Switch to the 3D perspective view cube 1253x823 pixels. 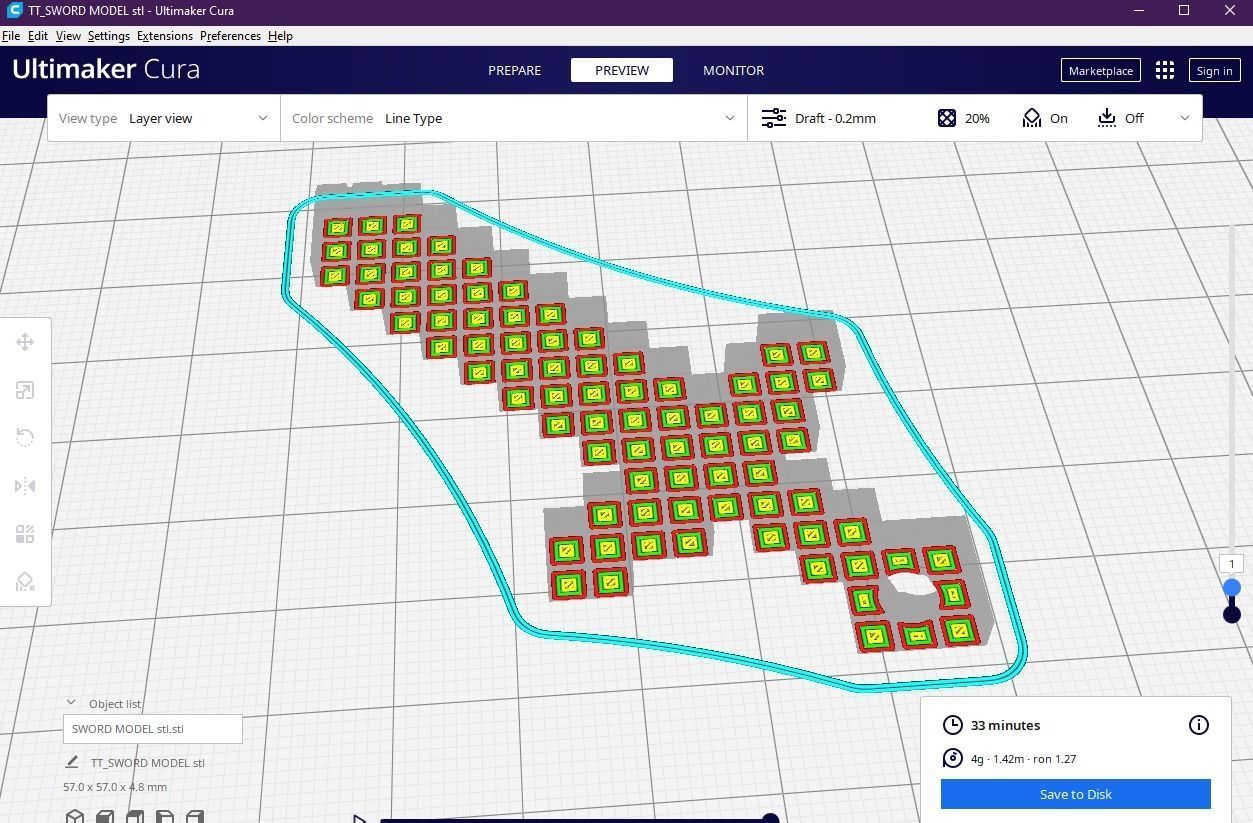coord(75,817)
